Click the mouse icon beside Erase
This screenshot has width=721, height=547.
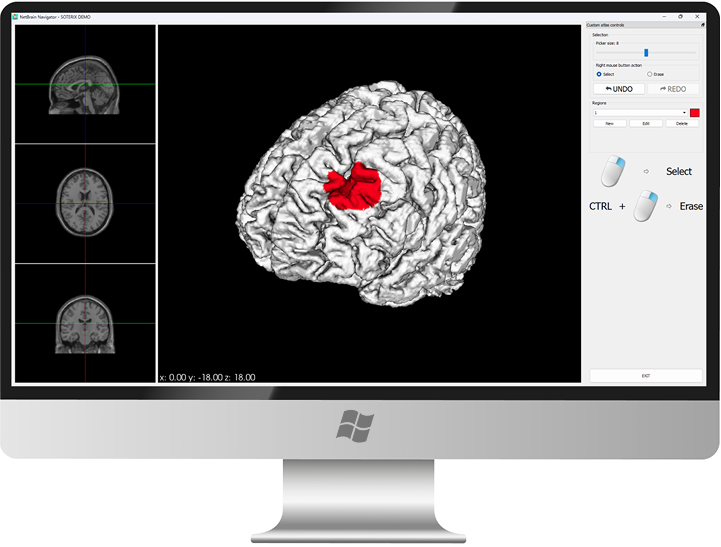point(648,206)
